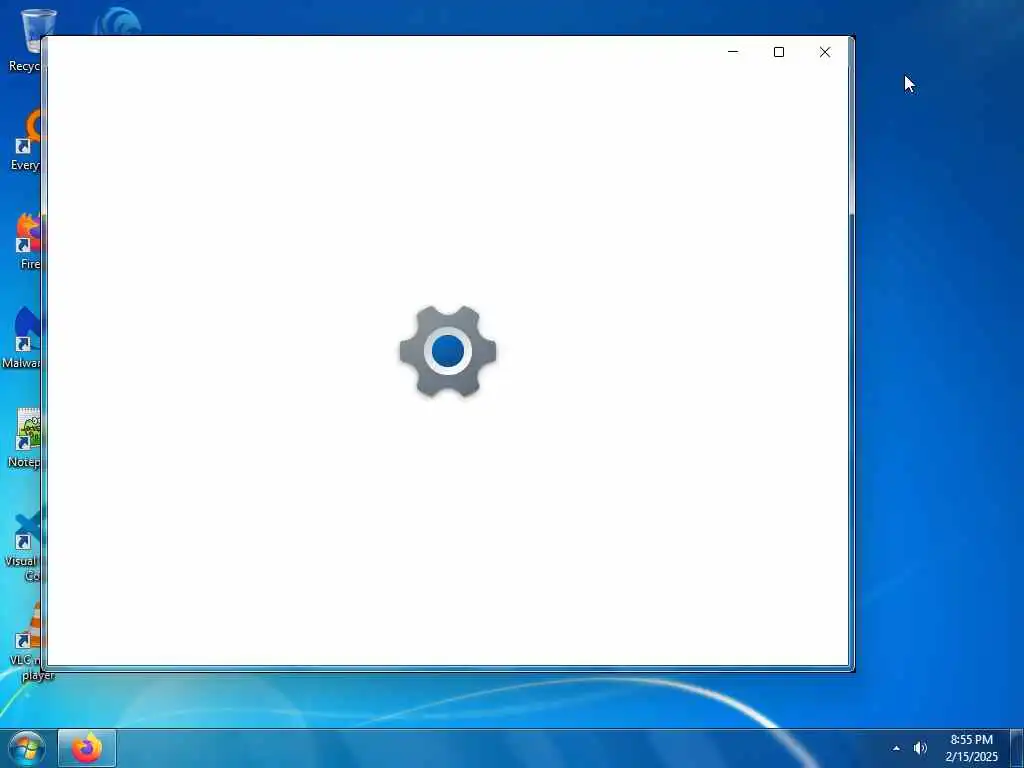Open the Start menu orb
The height and width of the screenshot is (768, 1024).
[x=27, y=748]
